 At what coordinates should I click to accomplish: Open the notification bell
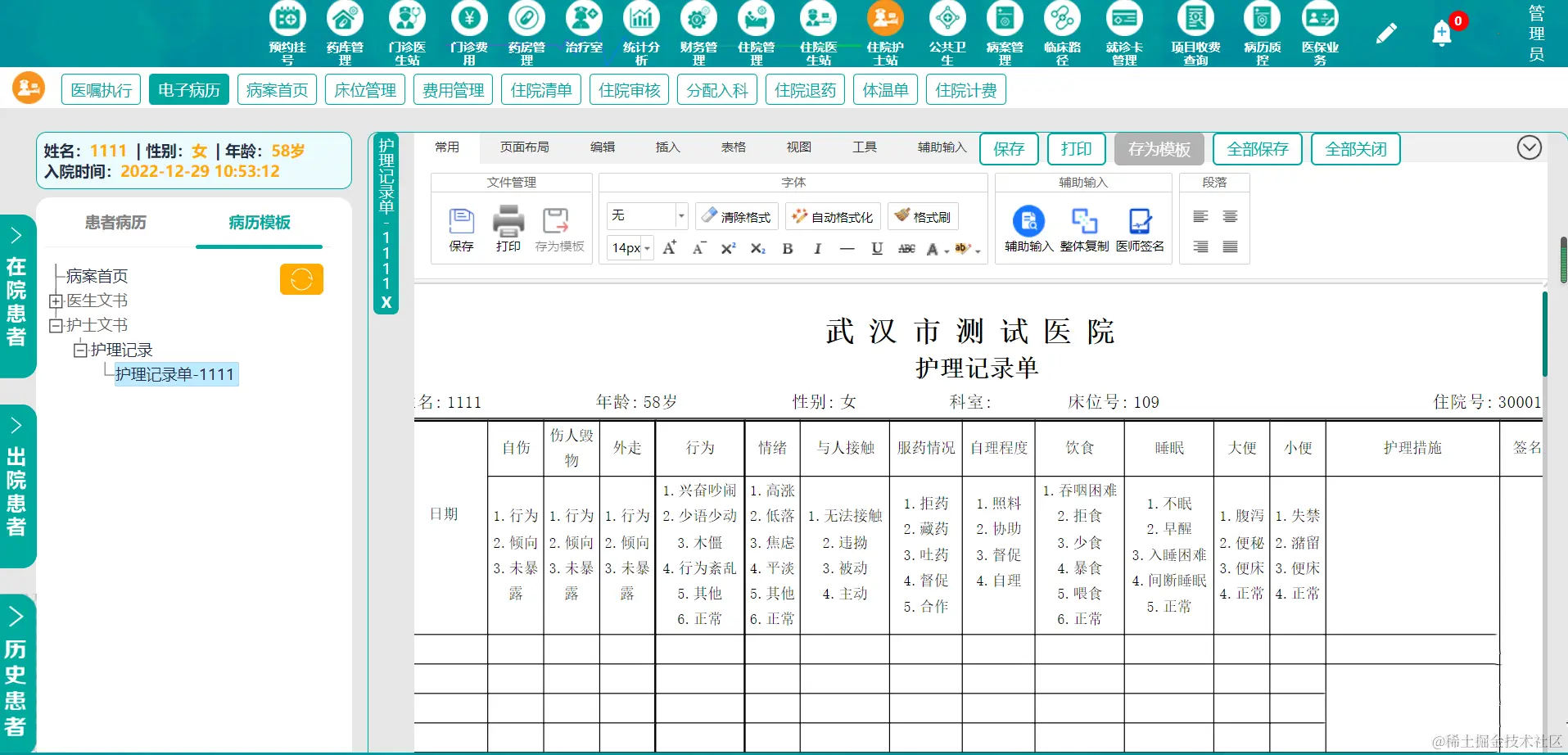click(x=1442, y=34)
